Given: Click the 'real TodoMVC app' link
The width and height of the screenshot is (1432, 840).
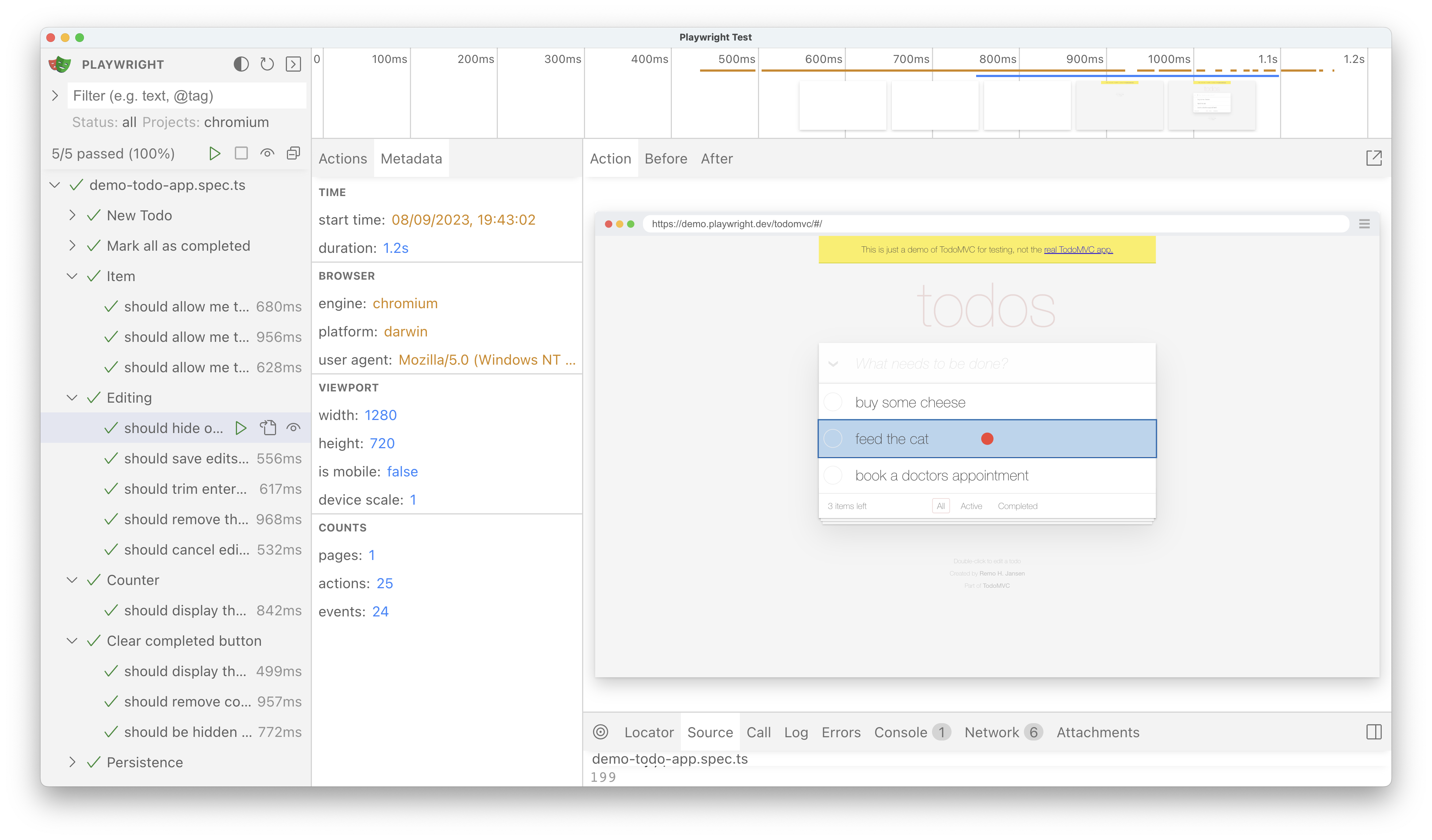Looking at the screenshot, I should [1078, 250].
